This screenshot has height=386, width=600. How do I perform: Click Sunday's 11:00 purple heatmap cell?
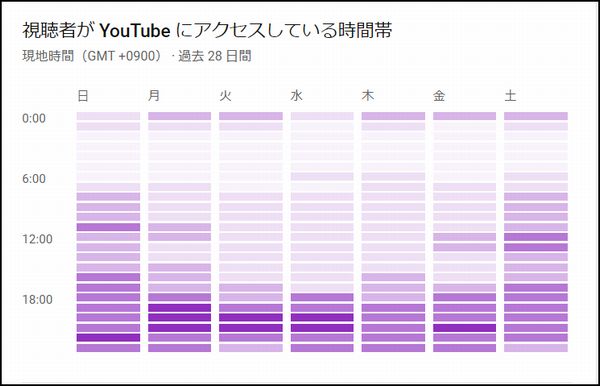[x=108, y=227]
